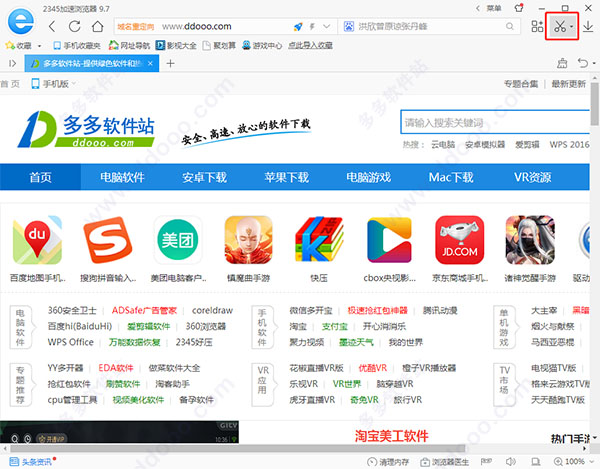This screenshot has height=469, width=600.
Task: Expand the restore tab dropdown arrow
Action: (594, 63)
